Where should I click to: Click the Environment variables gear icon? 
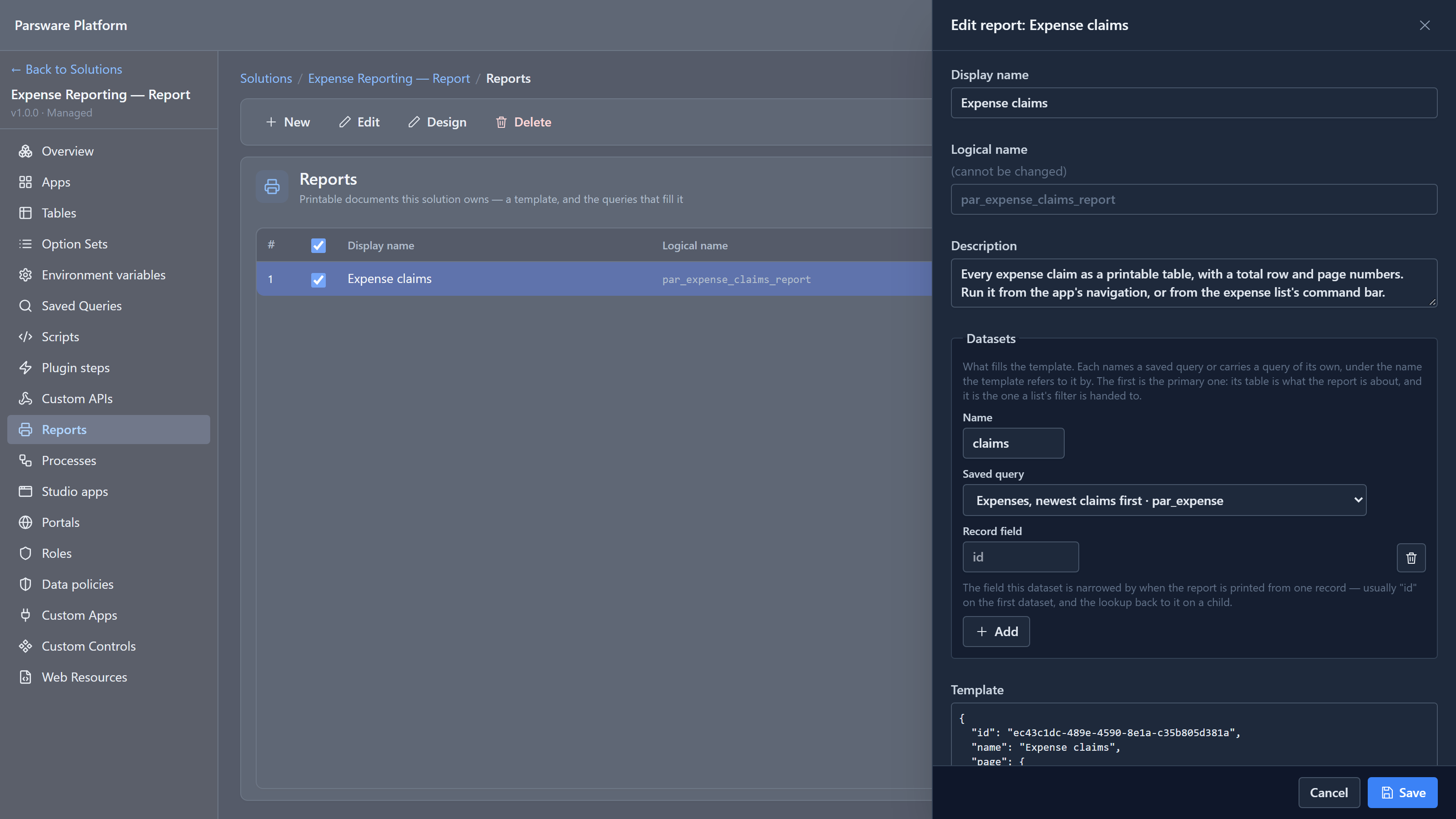25,275
